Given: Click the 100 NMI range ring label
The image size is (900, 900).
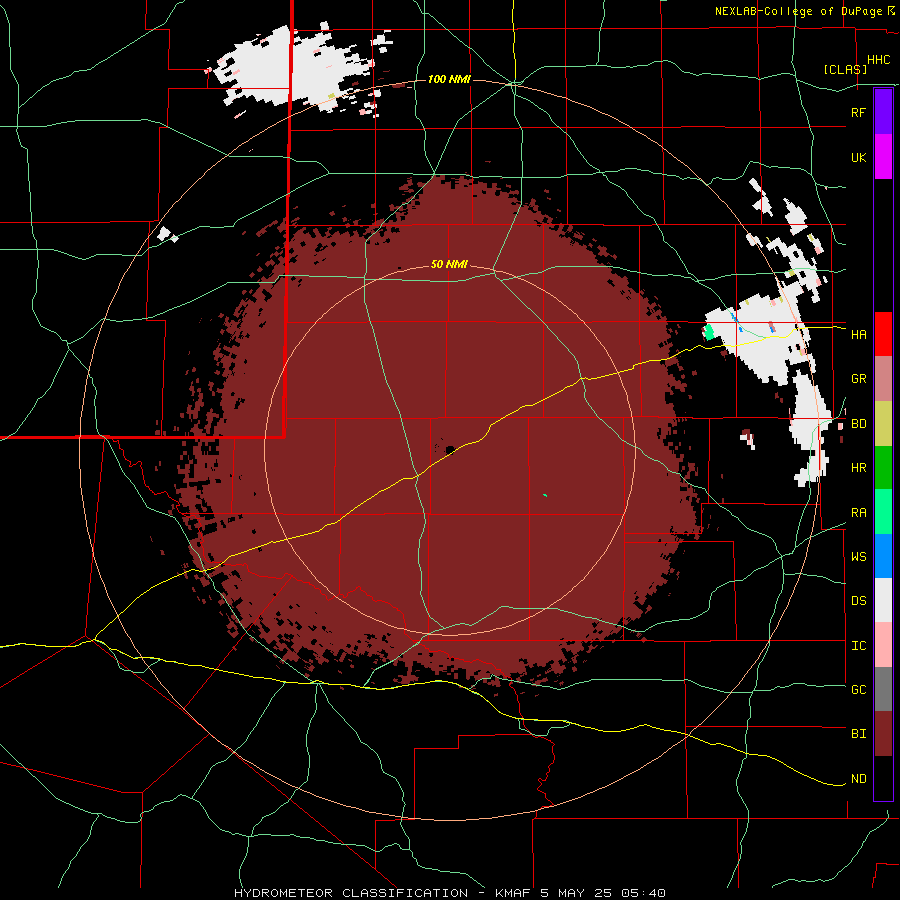Looking at the screenshot, I should 449,79.
